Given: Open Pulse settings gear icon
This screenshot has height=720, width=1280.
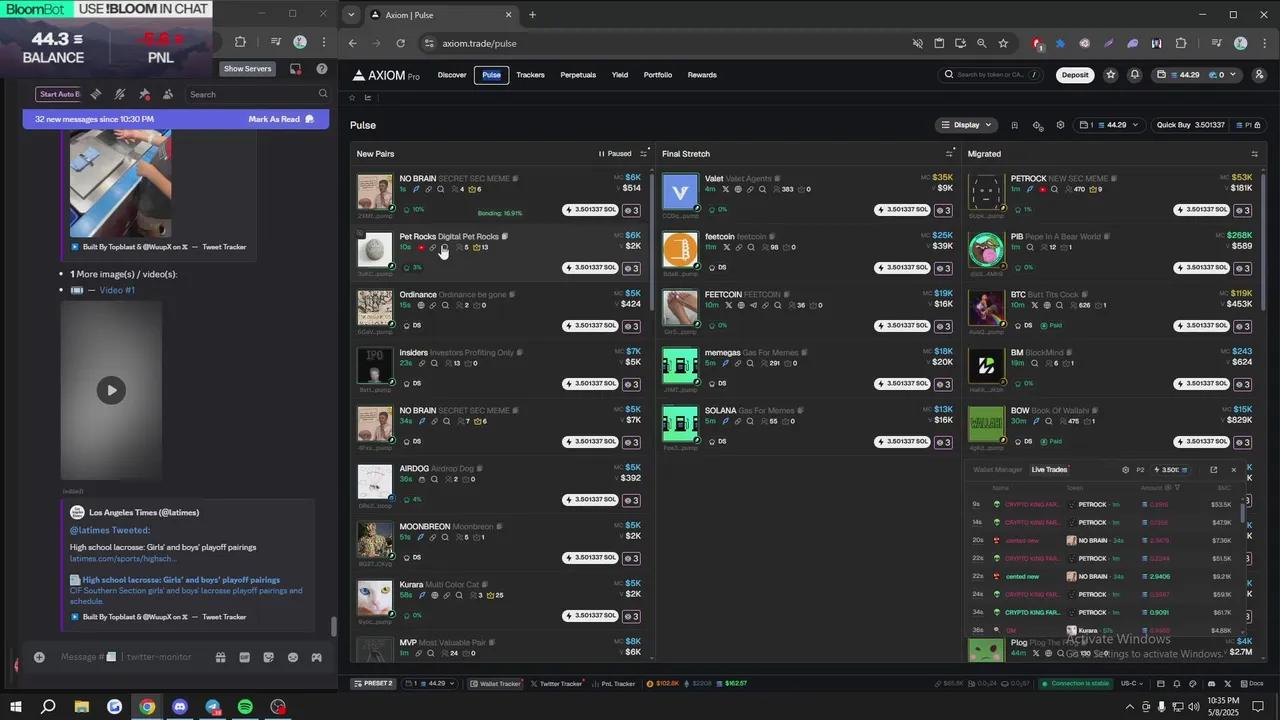Looking at the screenshot, I should (1060, 125).
